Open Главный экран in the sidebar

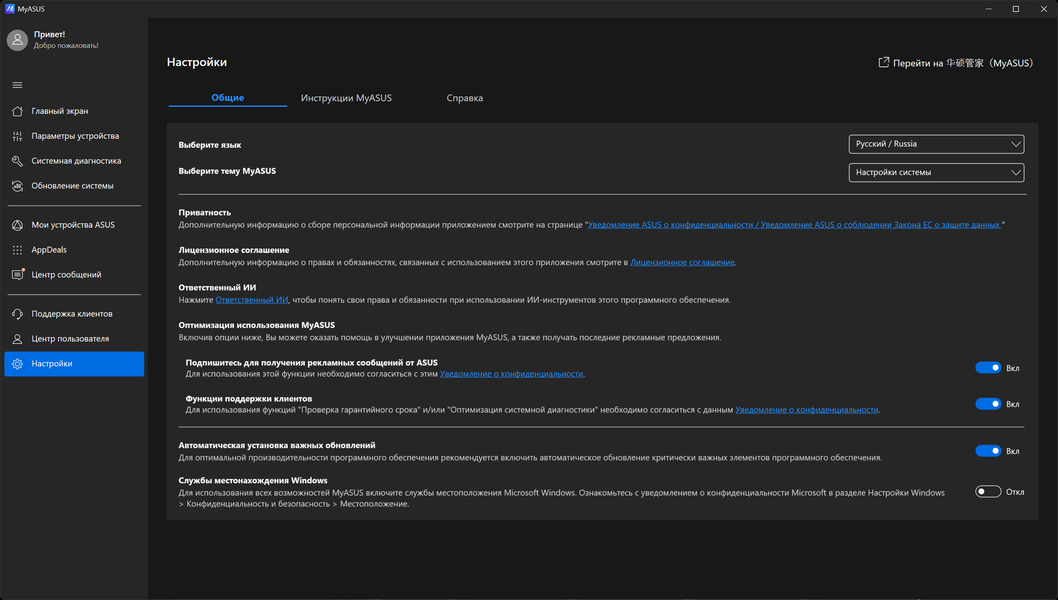[74, 111]
